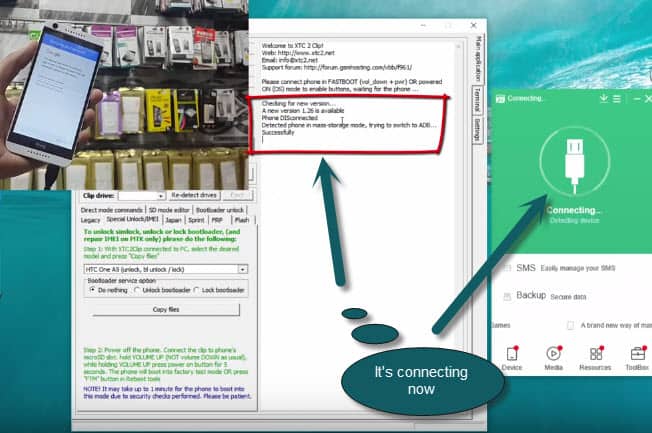Open the Legacy tab
Screen dimensions: 652x433
[91, 220]
